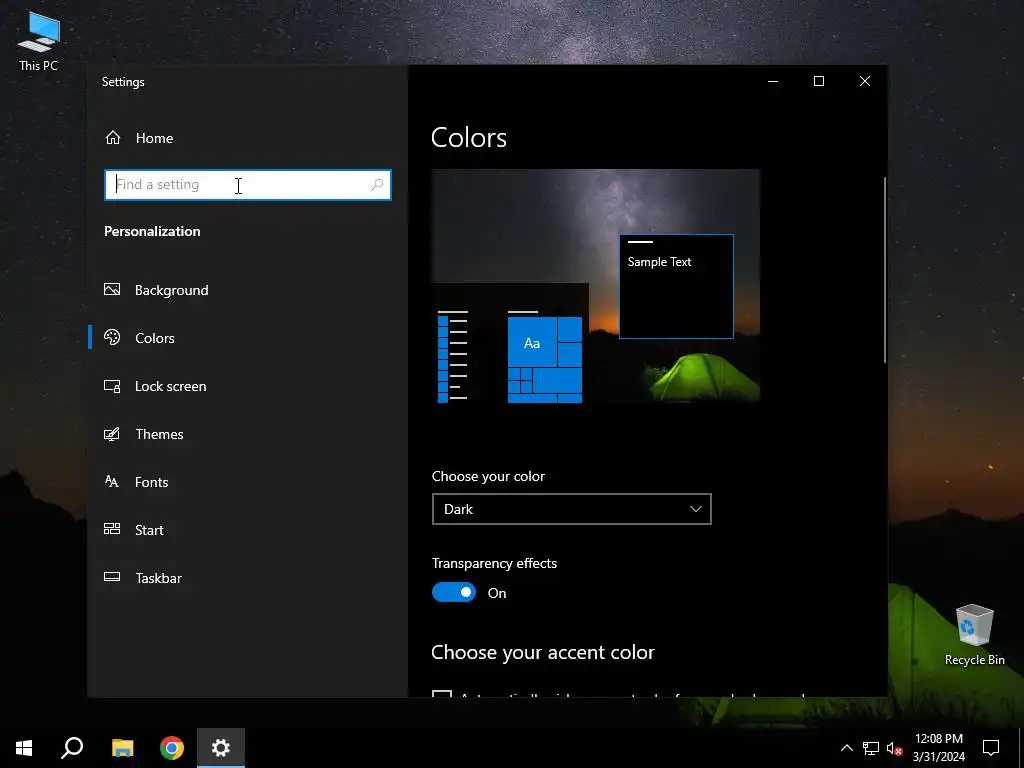Maximize the Settings window
Image resolution: width=1024 pixels, height=768 pixels.
pyautogui.click(x=819, y=81)
